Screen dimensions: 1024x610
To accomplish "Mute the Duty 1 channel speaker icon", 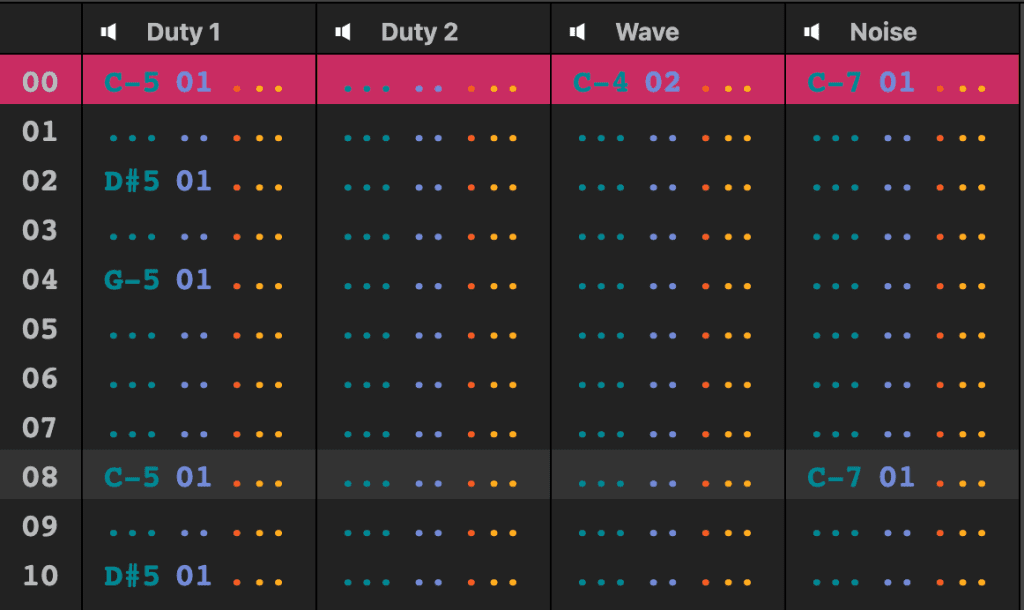I will (108, 32).
